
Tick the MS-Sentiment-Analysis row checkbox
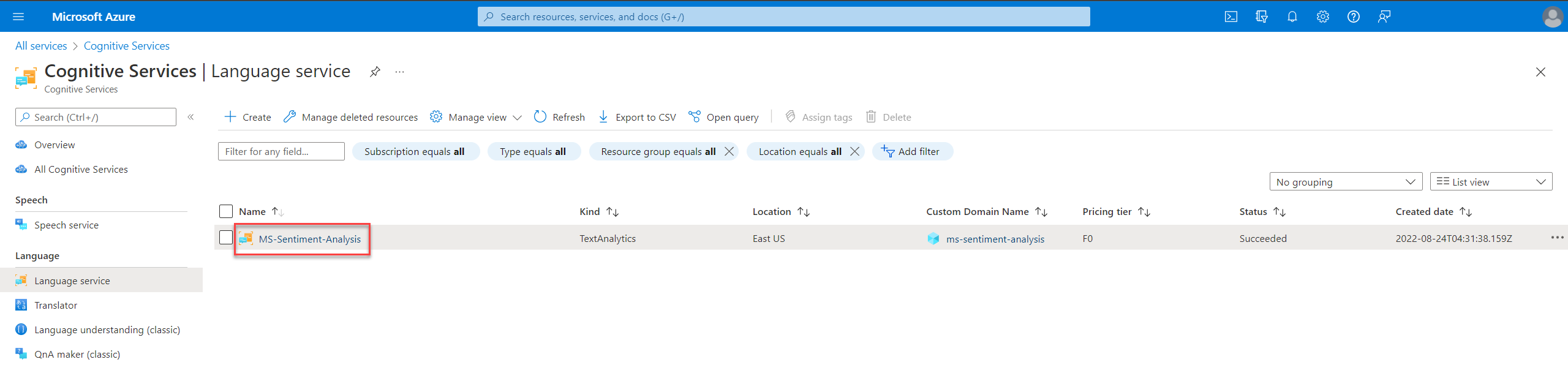pyautogui.click(x=226, y=238)
